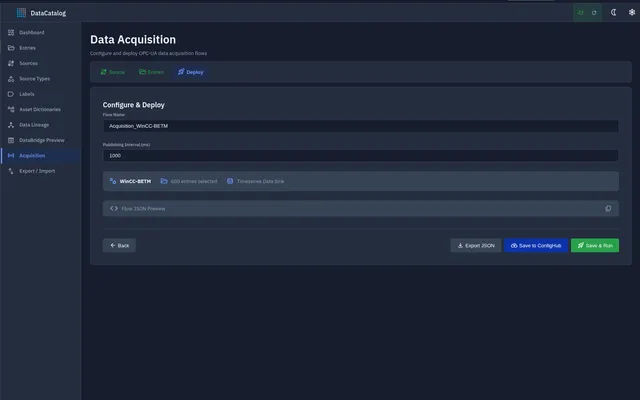The image size is (640, 400).
Task: Click the Export / Import sidebar icon
Action: pyautogui.click(x=11, y=171)
